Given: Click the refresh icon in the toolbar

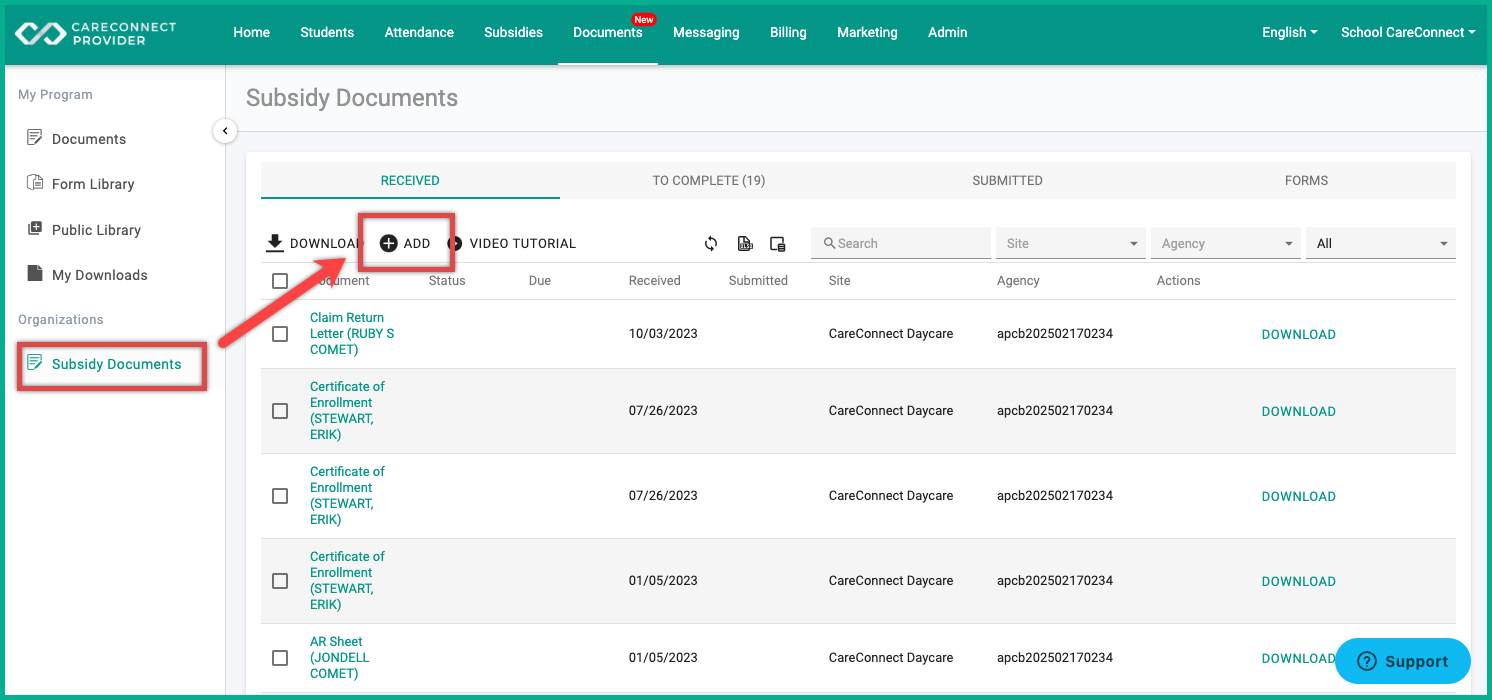Looking at the screenshot, I should click(711, 243).
